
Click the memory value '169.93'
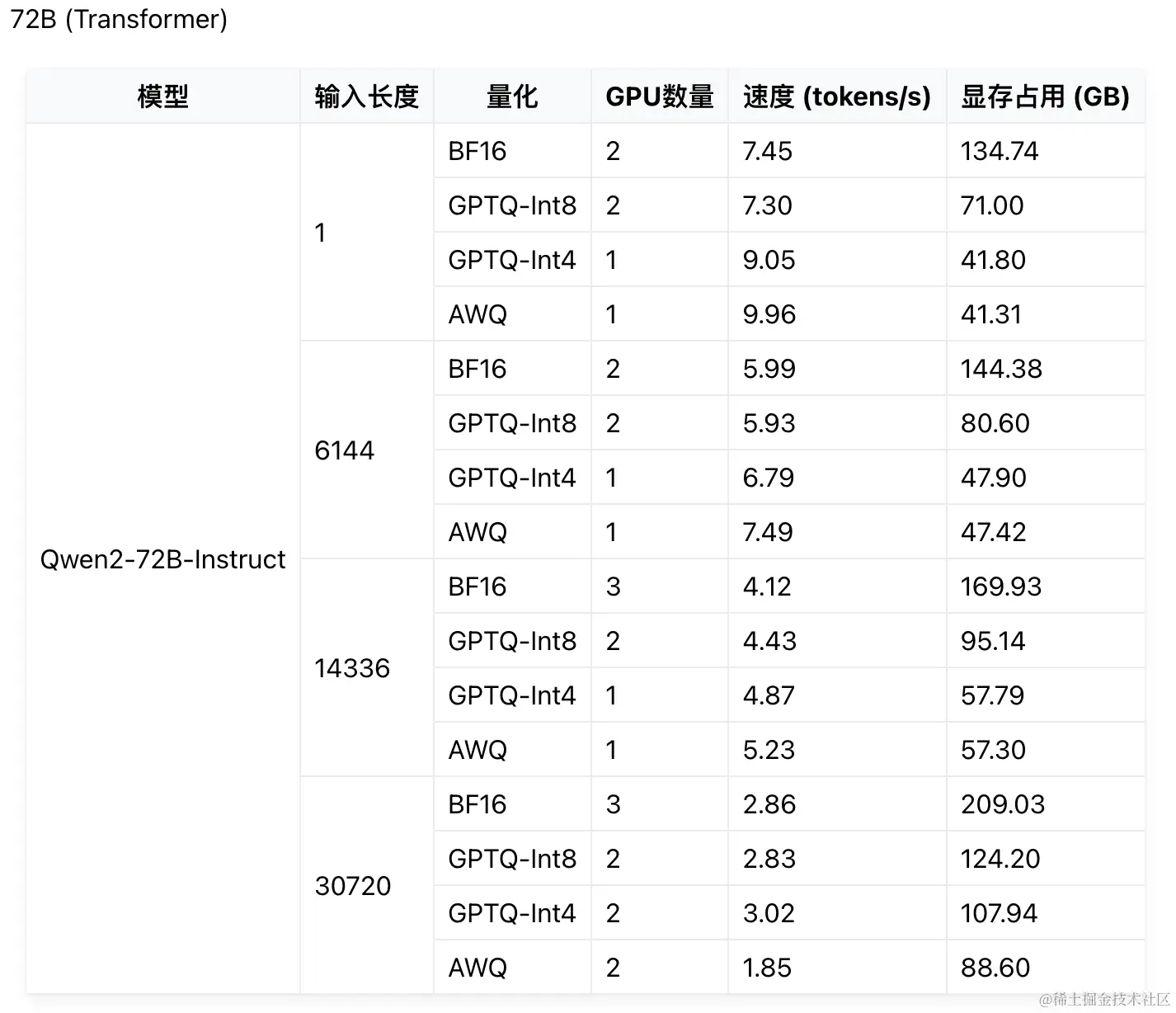pyautogui.click(x=1001, y=587)
